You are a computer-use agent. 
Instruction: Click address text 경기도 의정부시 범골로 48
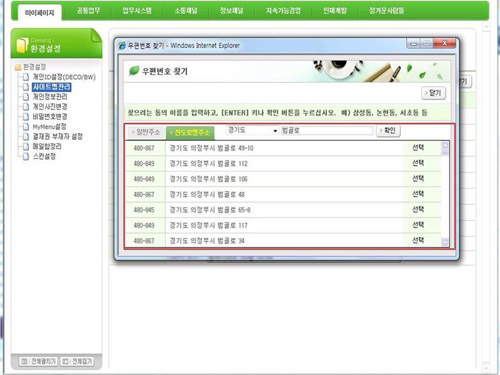(x=207, y=194)
